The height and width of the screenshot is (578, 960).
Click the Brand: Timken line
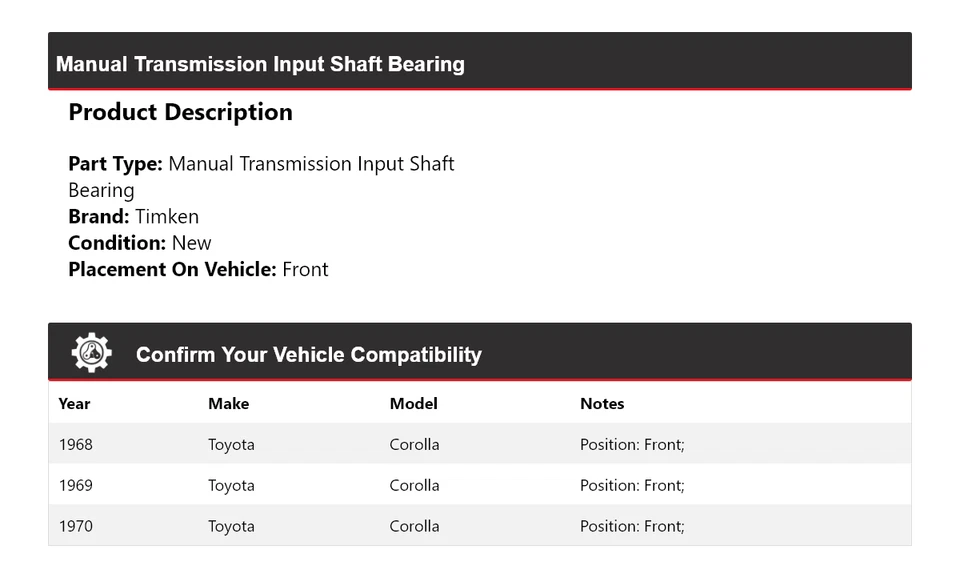[x=133, y=217]
